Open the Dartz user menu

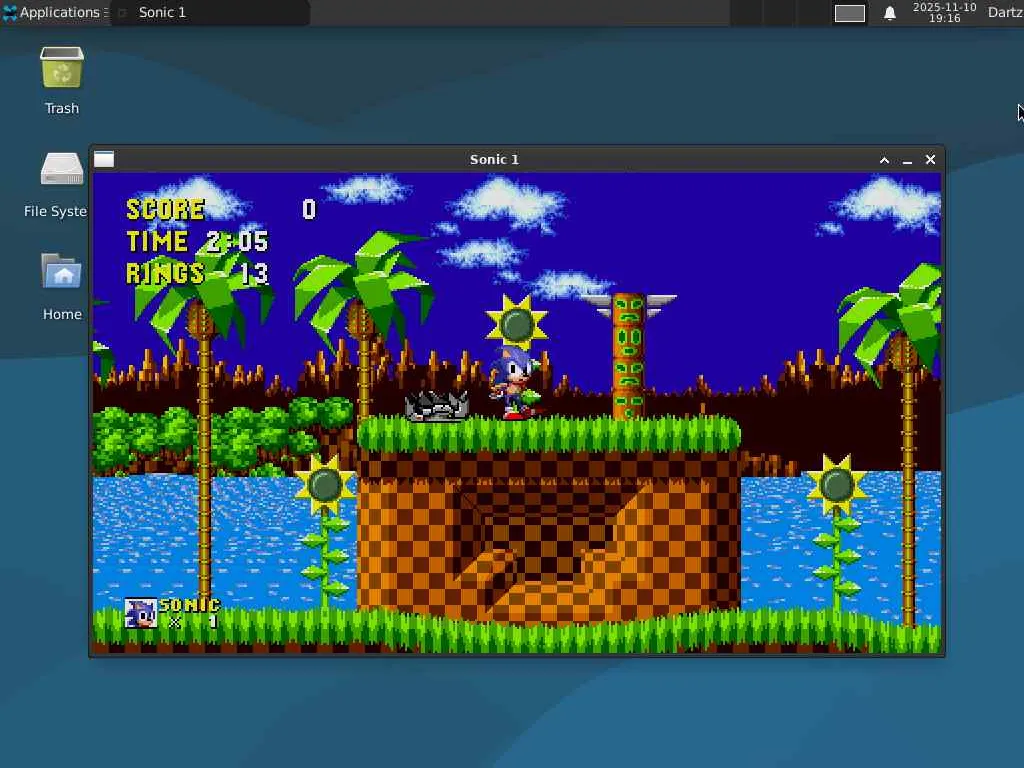coord(1005,12)
